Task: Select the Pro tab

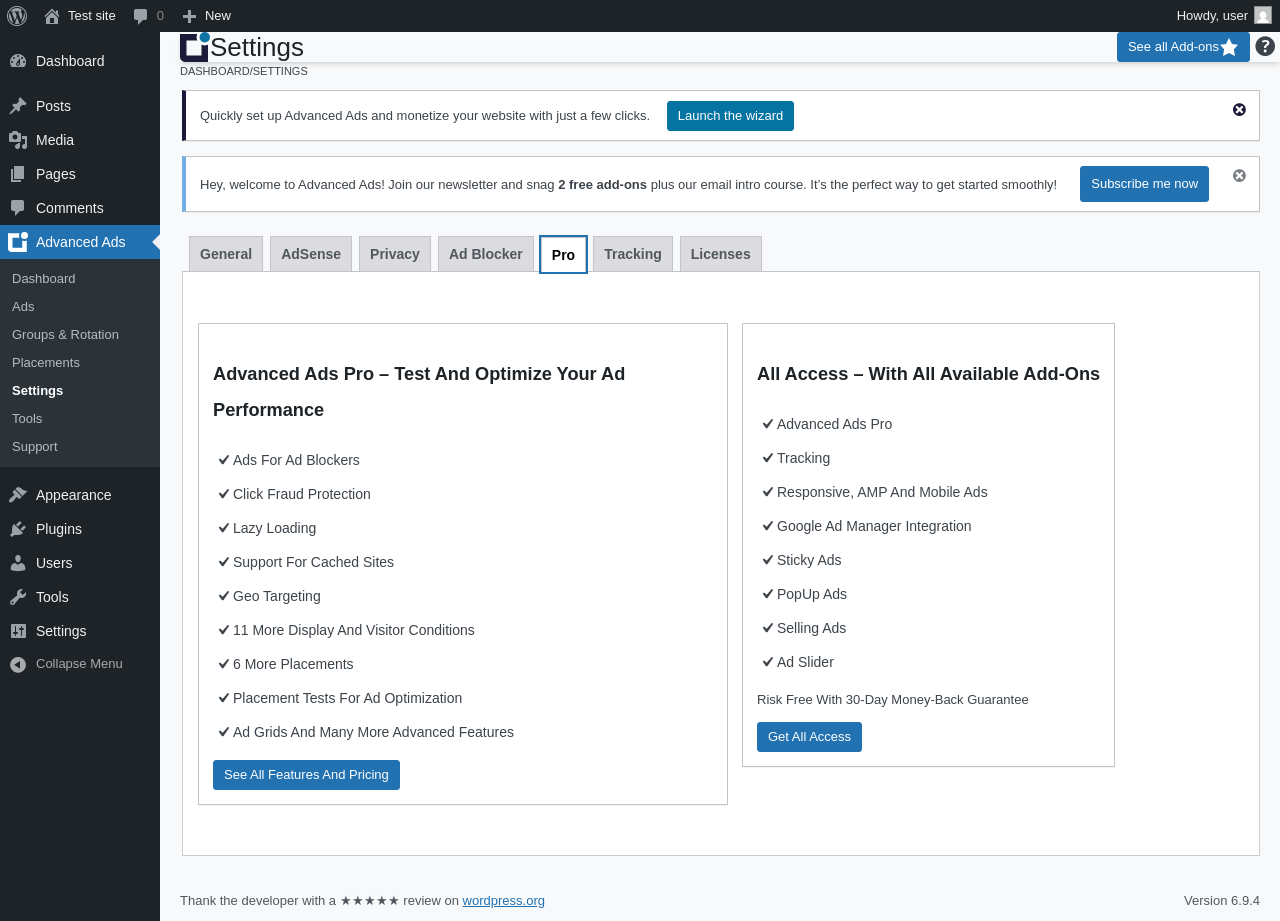Action: point(563,255)
